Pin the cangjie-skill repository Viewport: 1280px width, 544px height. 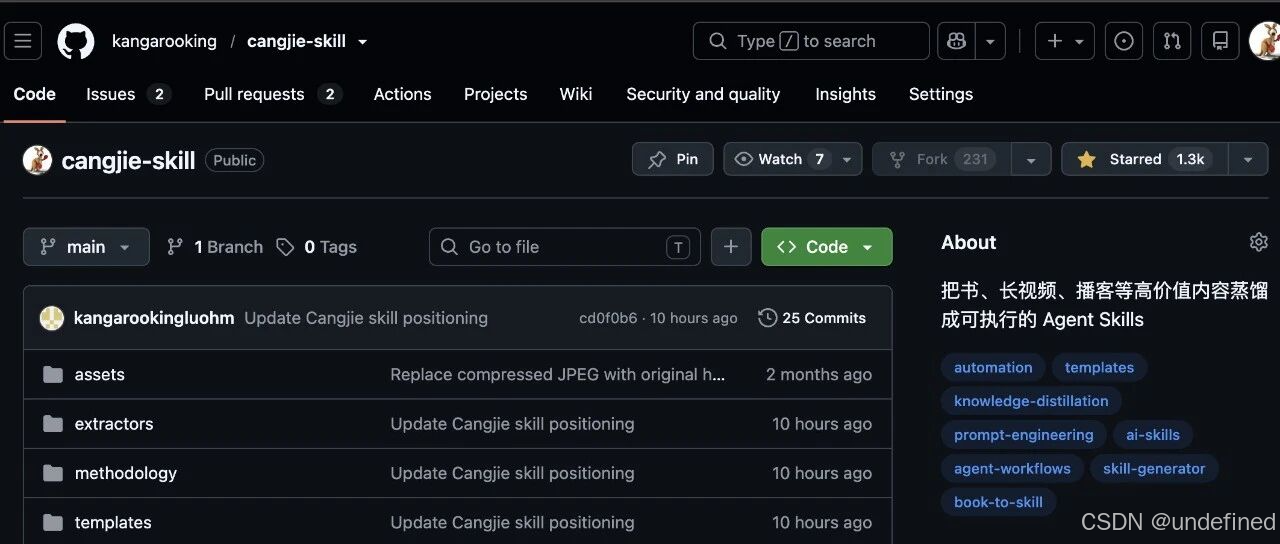673,159
